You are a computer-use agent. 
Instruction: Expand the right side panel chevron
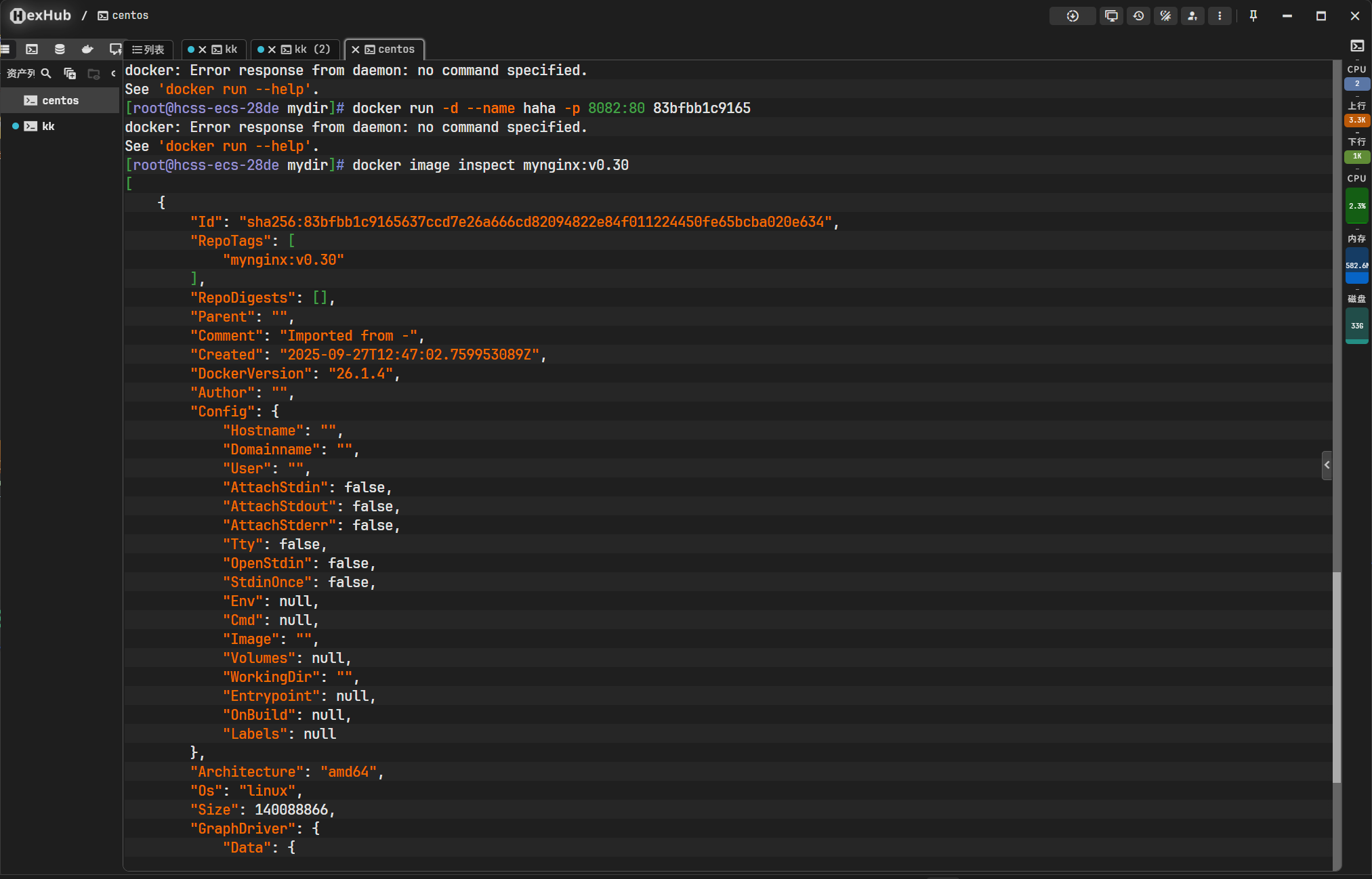pos(1327,465)
